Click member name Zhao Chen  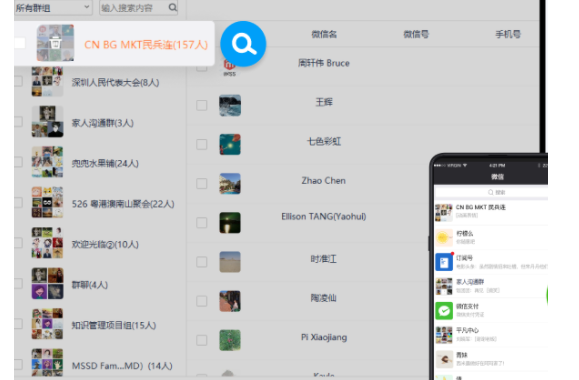(324, 181)
